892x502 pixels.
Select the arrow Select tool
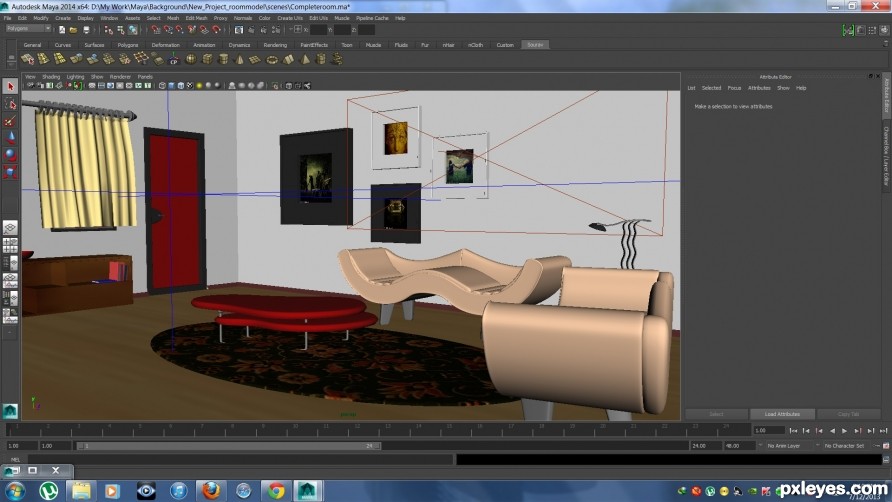click(x=10, y=87)
